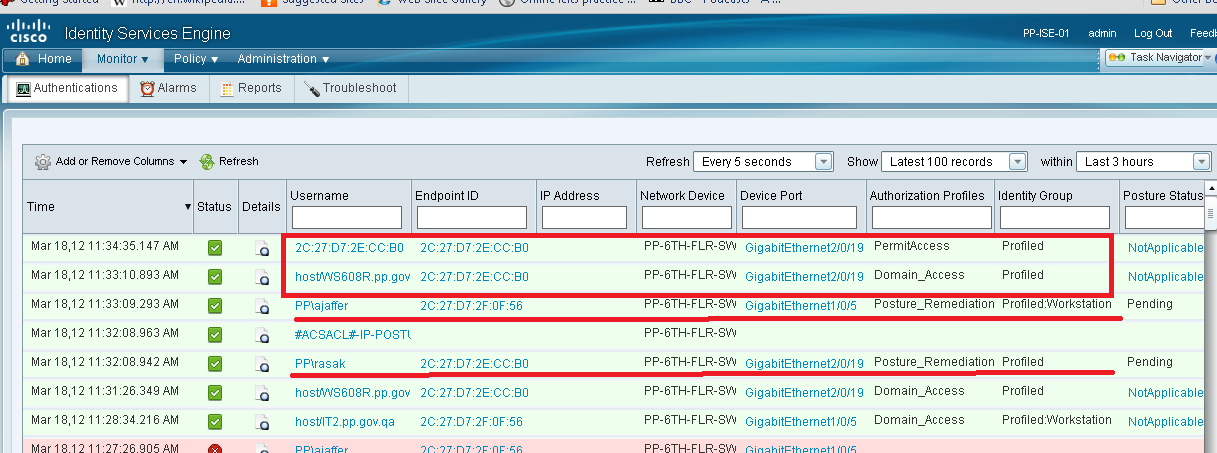This screenshot has height=453, width=1217.
Task: Open details icon for 11:33:09.293 AM row
Action: click(x=262, y=306)
